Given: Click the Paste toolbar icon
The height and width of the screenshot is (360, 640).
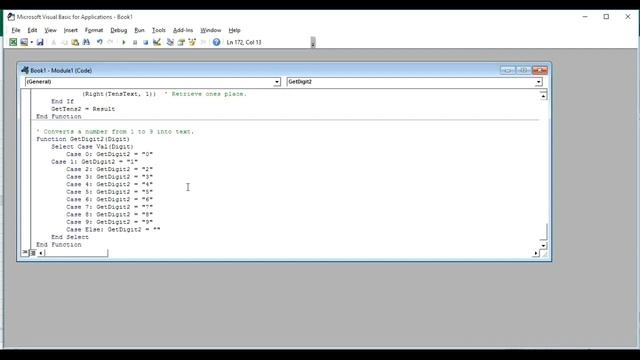Looking at the screenshot, I should point(75,42).
